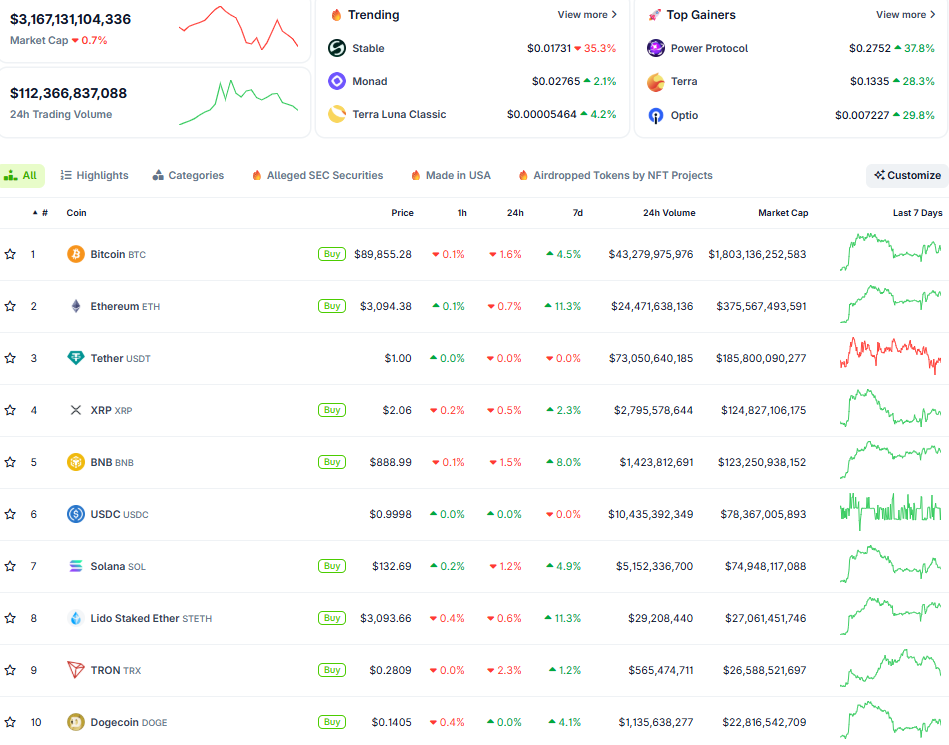Click the Power Protocol icon in Top Gainers
Image resolution: width=949 pixels, height=745 pixels.
click(656, 48)
